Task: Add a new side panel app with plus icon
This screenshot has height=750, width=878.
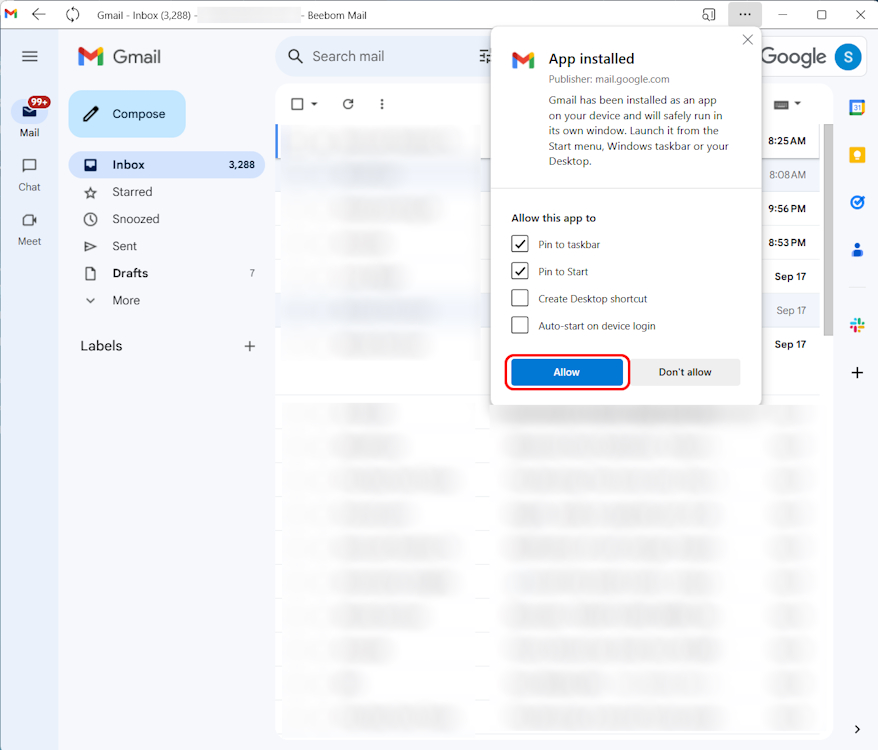Action: click(856, 372)
